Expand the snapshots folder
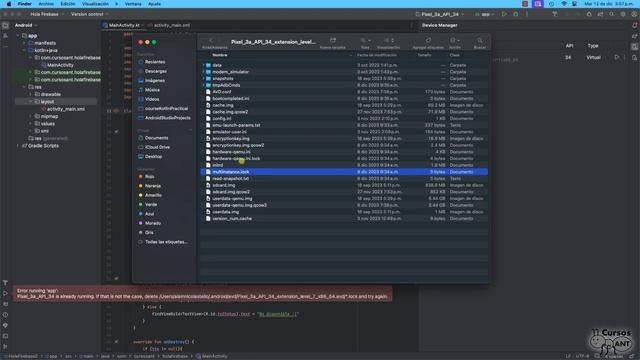The height and width of the screenshot is (360, 640). point(203,78)
